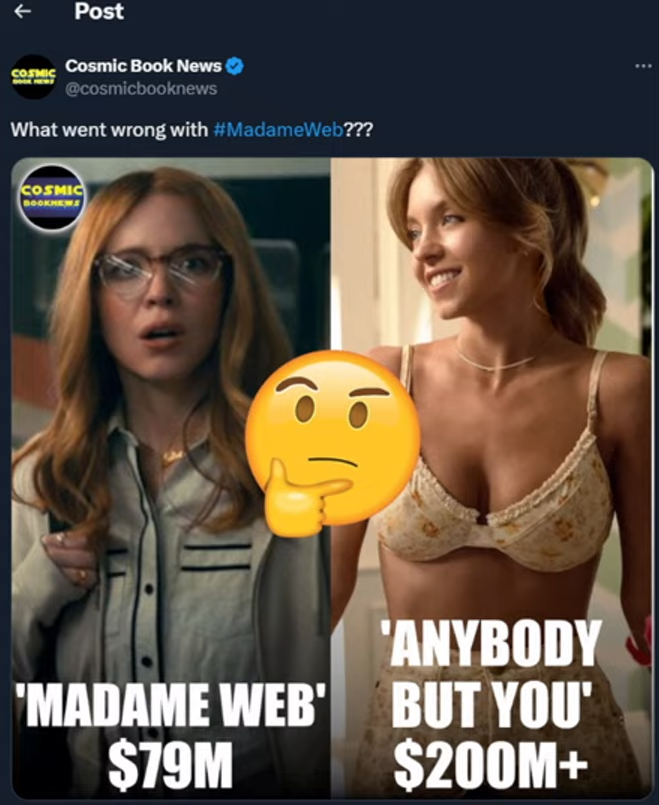Go back using the left arrow

tap(22, 11)
